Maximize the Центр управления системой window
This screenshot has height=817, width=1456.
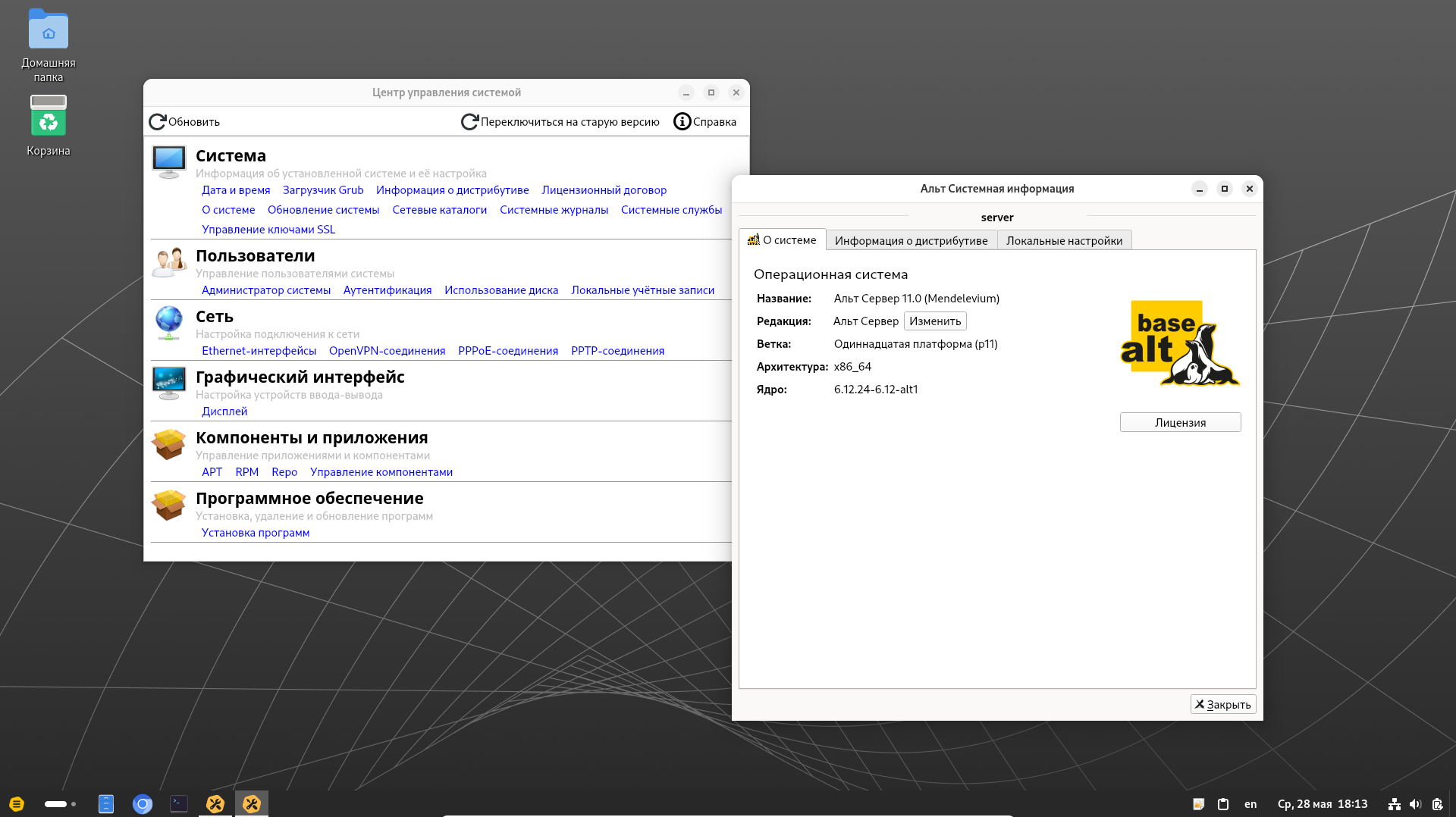711,92
